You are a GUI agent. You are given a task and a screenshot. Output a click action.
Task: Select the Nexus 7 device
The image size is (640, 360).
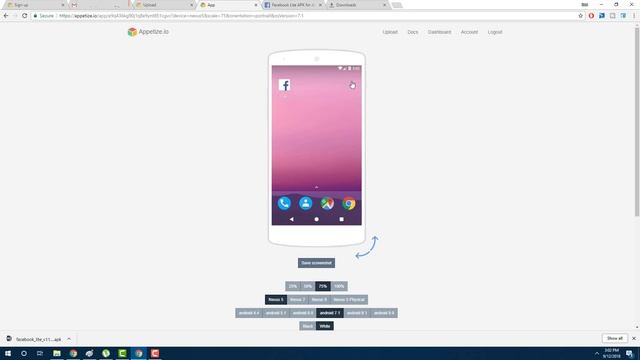pyautogui.click(x=297, y=300)
